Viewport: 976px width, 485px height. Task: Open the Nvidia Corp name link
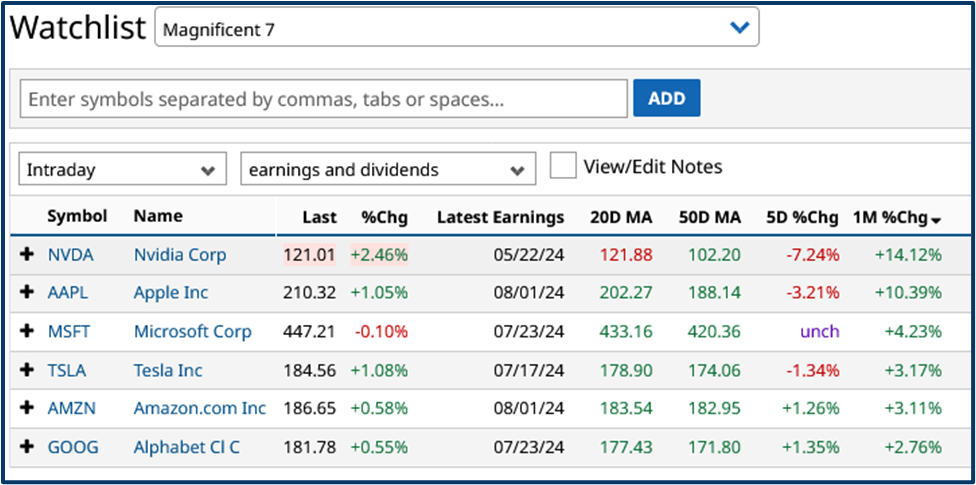pos(180,255)
